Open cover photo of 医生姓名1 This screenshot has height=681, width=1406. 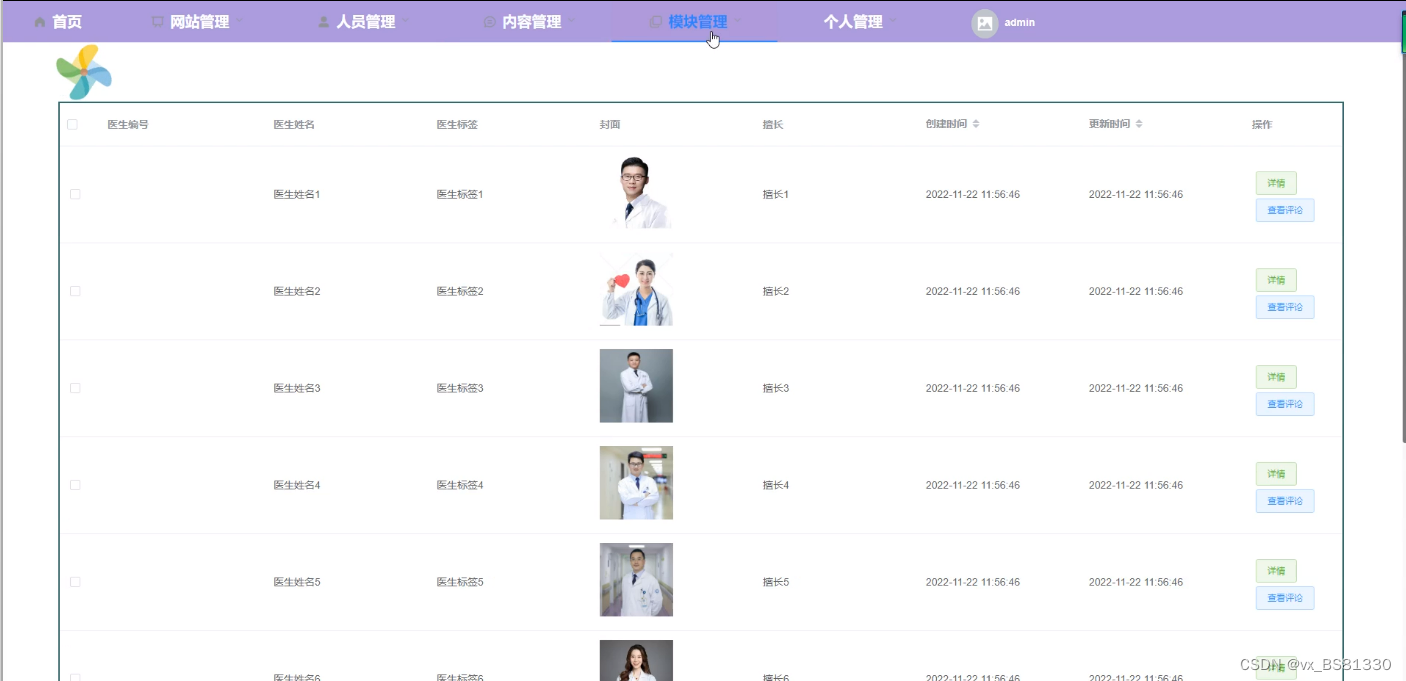(636, 192)
